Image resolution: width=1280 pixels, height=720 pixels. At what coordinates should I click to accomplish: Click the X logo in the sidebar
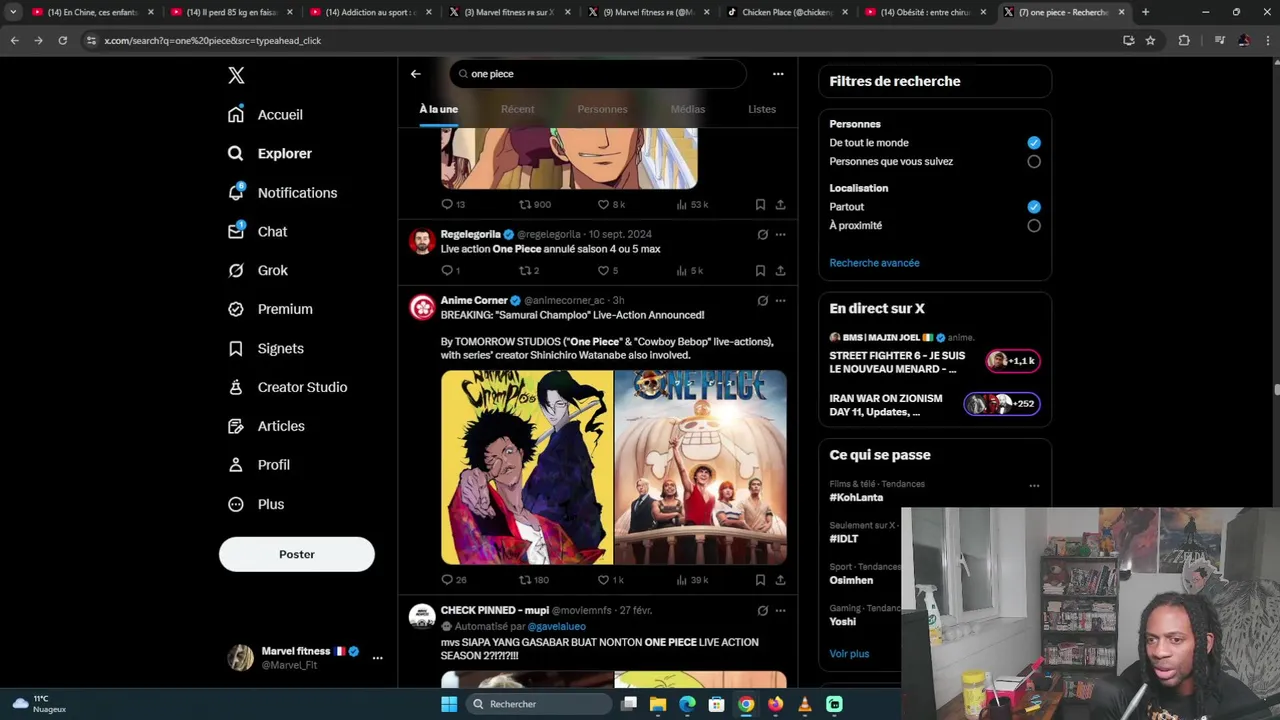pos(236,75)
